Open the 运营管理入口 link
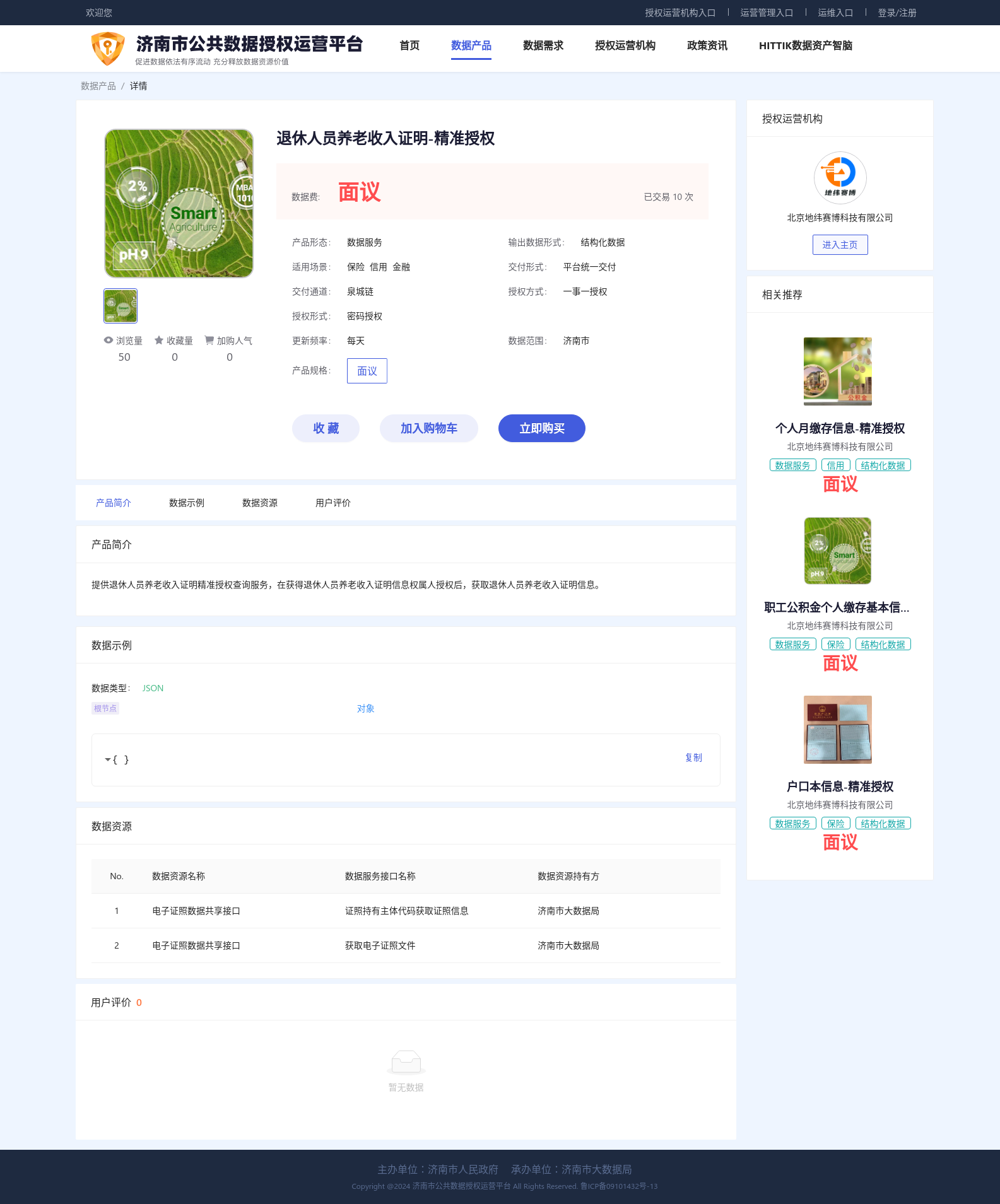 767,13
